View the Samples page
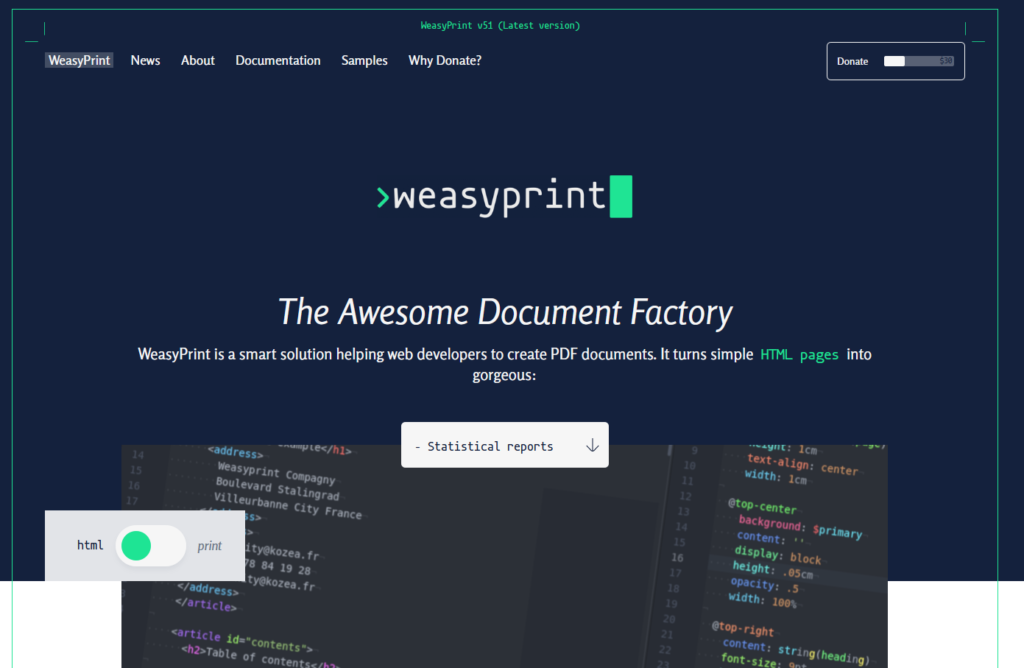 (x=364, y=60)
